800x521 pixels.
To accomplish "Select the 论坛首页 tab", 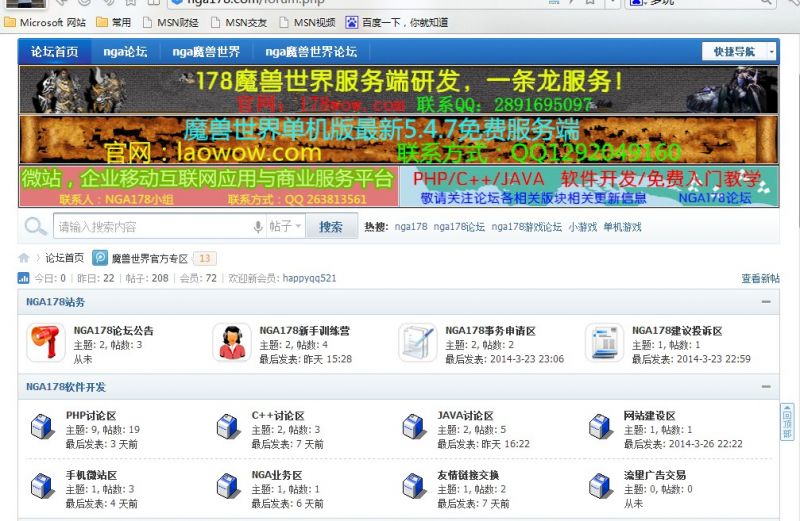I will point(55,52).
